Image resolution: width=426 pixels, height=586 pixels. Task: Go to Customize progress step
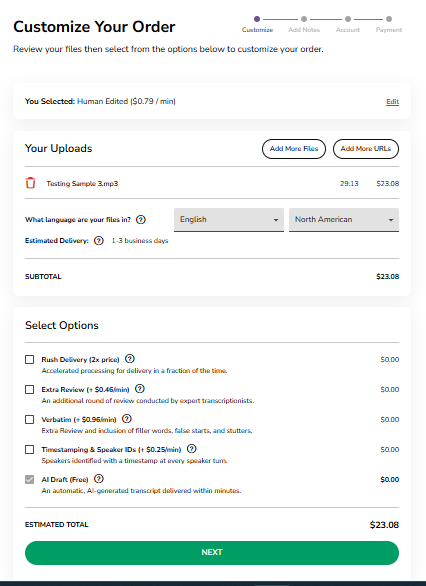(257, 24)
